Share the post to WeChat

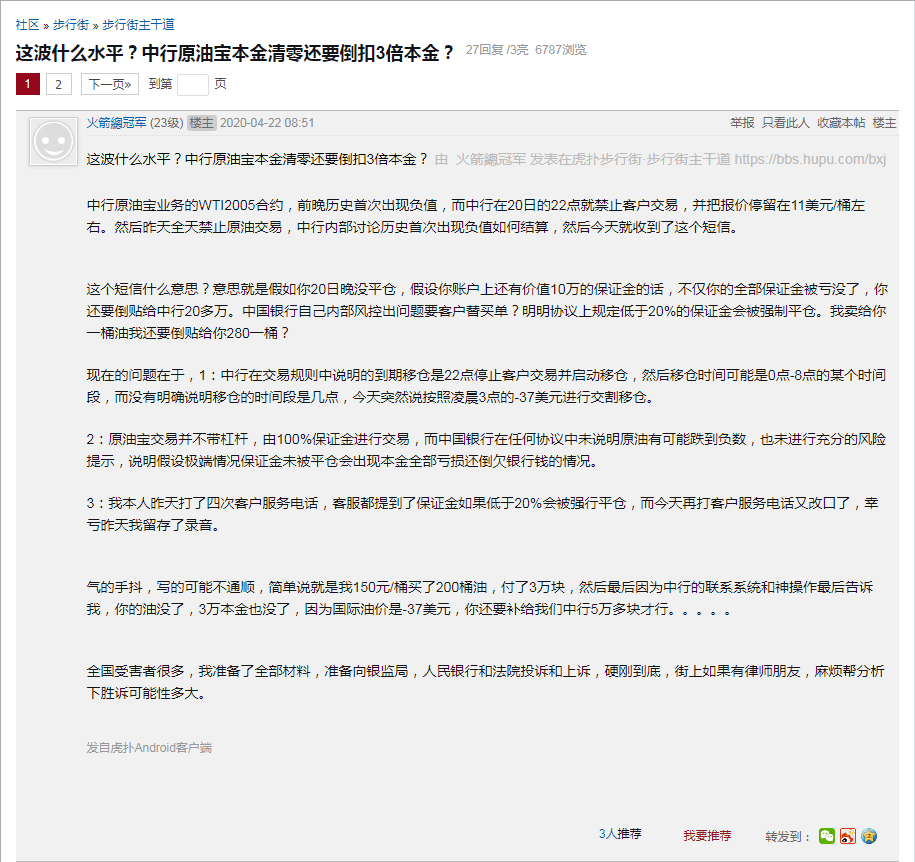pyautogui.click(x=827, y=836)
